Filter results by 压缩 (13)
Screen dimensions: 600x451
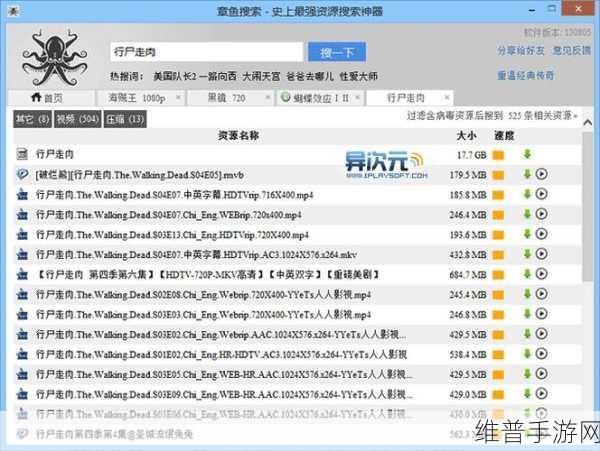125,119
